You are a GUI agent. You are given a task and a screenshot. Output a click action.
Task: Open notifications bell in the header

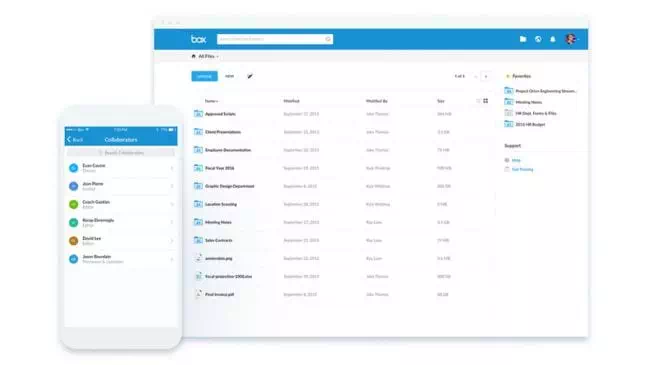(553, 39)
